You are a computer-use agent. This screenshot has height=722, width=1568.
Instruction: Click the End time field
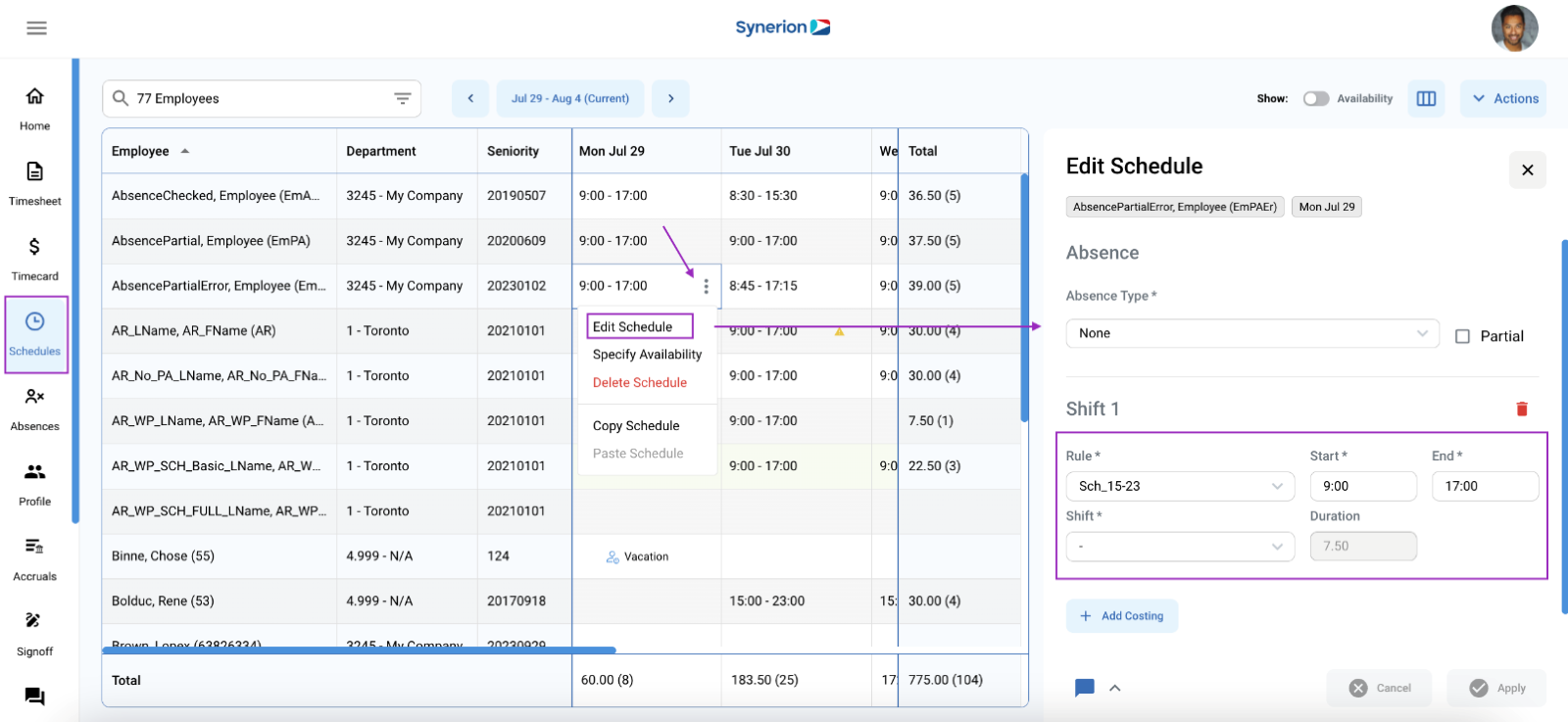point(1485,486)
